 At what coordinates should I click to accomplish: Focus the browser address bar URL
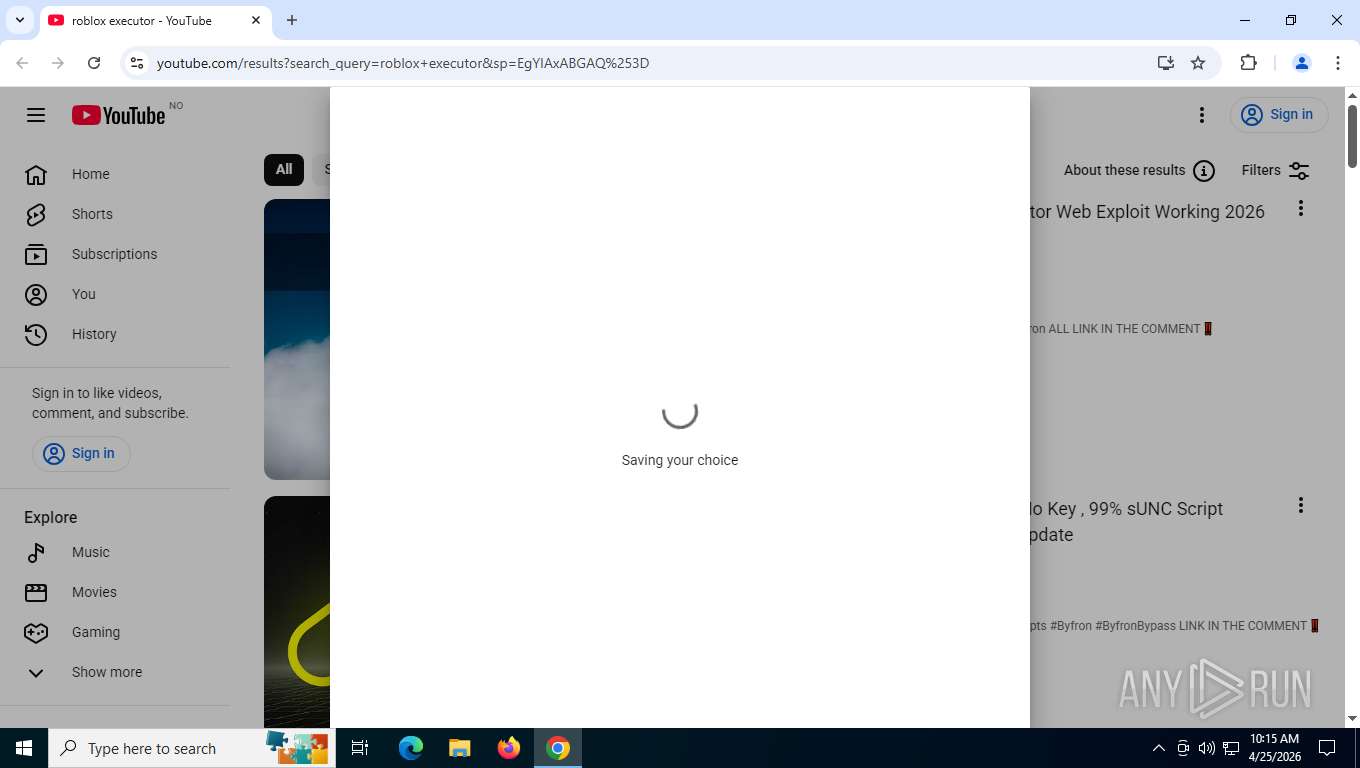point(403,63)
